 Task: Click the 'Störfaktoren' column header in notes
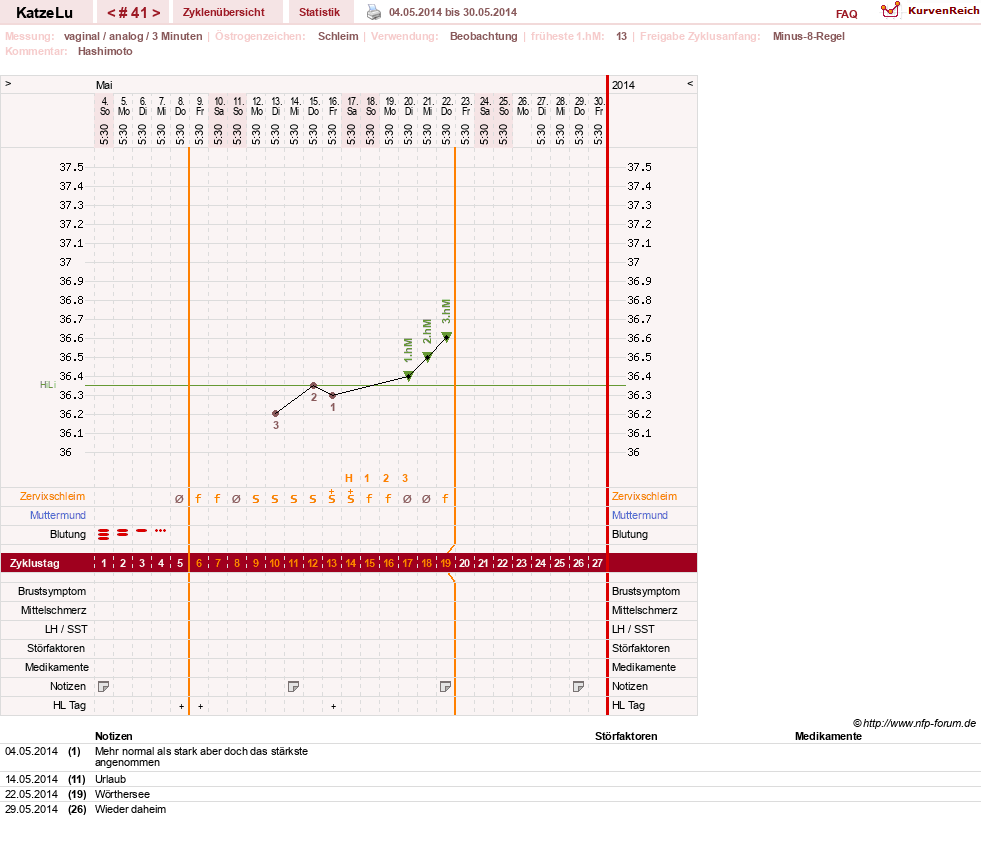click(626, 736)
